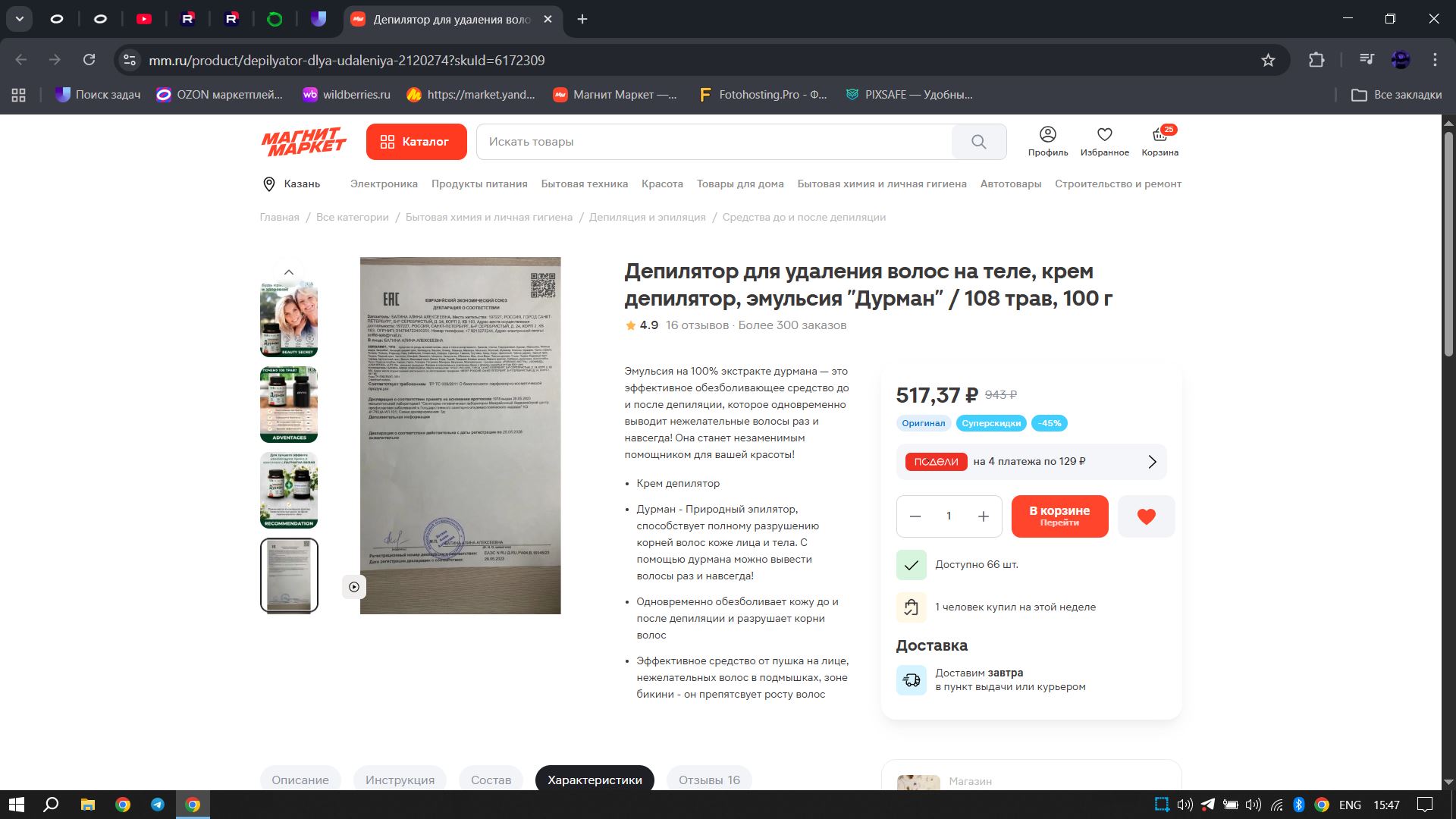Go to cart via В корзине button
Viewport: 1456px width, 819px height.
pyautogui.click(x=1059, y=516)
